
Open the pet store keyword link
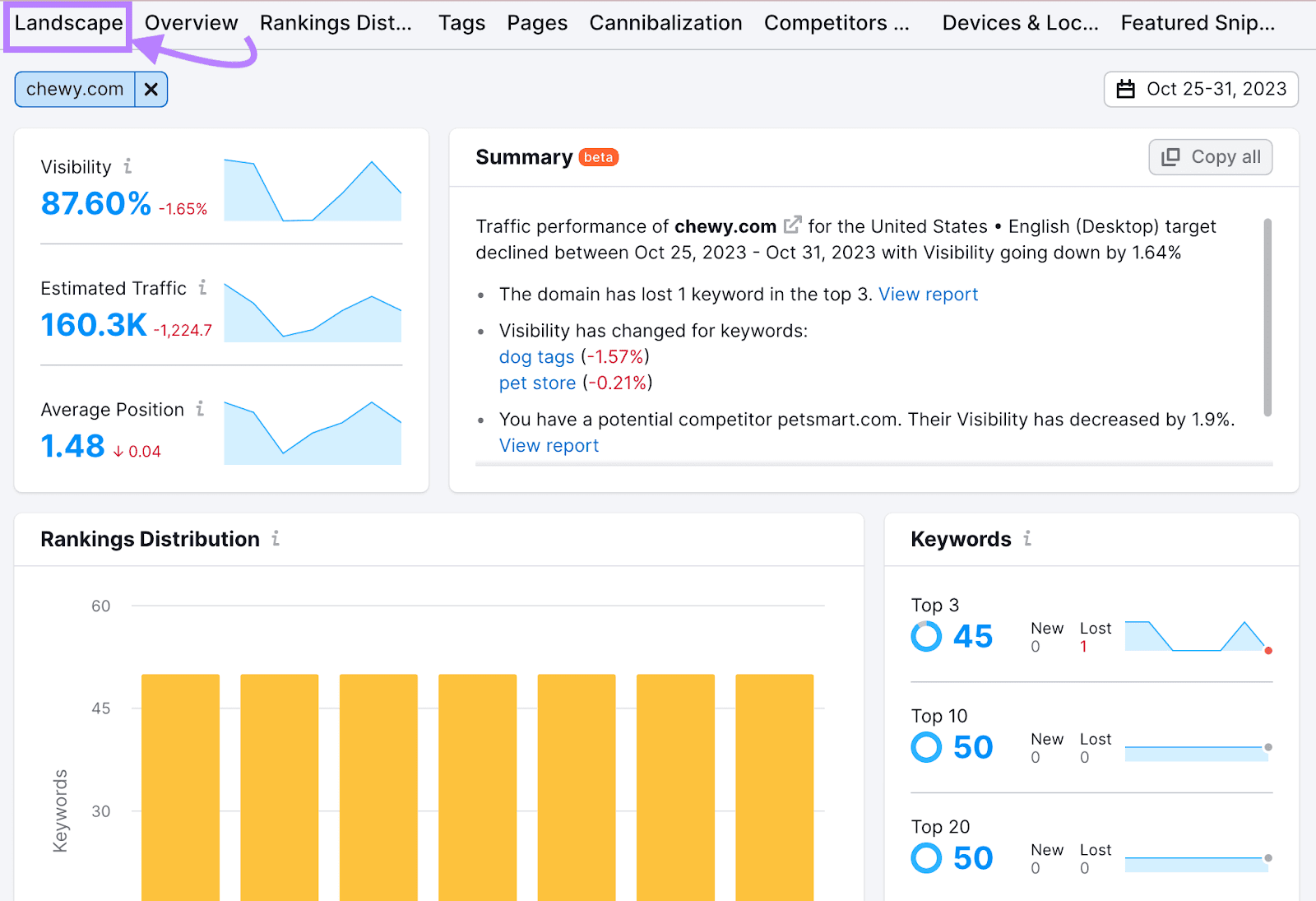(x=537, y=383)
